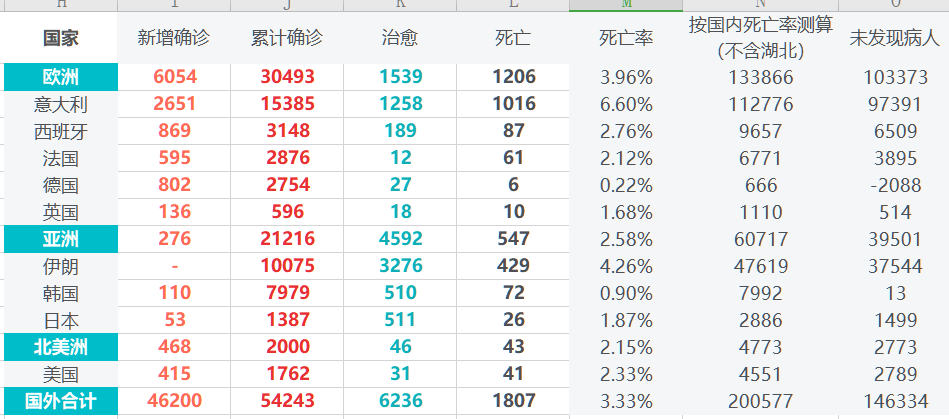This screenshot has height=419, width=949.
Task: Select the 未发现病人 header cell
Action: tap(895, 38)
